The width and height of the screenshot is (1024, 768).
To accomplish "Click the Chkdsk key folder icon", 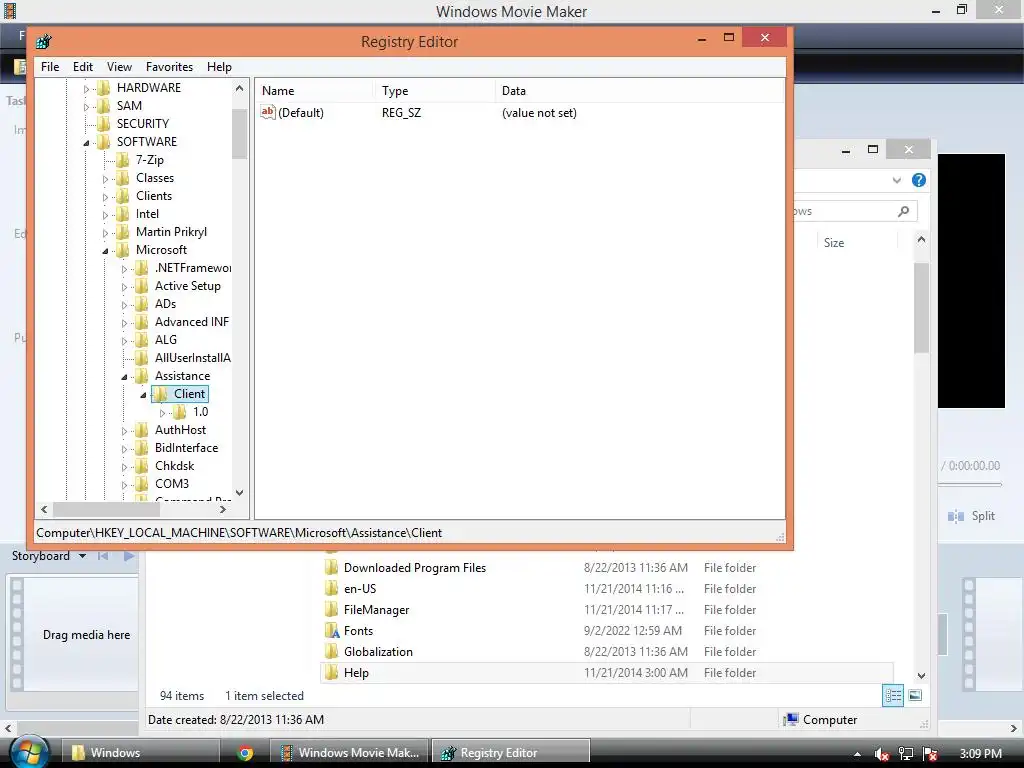I will 141,466.
